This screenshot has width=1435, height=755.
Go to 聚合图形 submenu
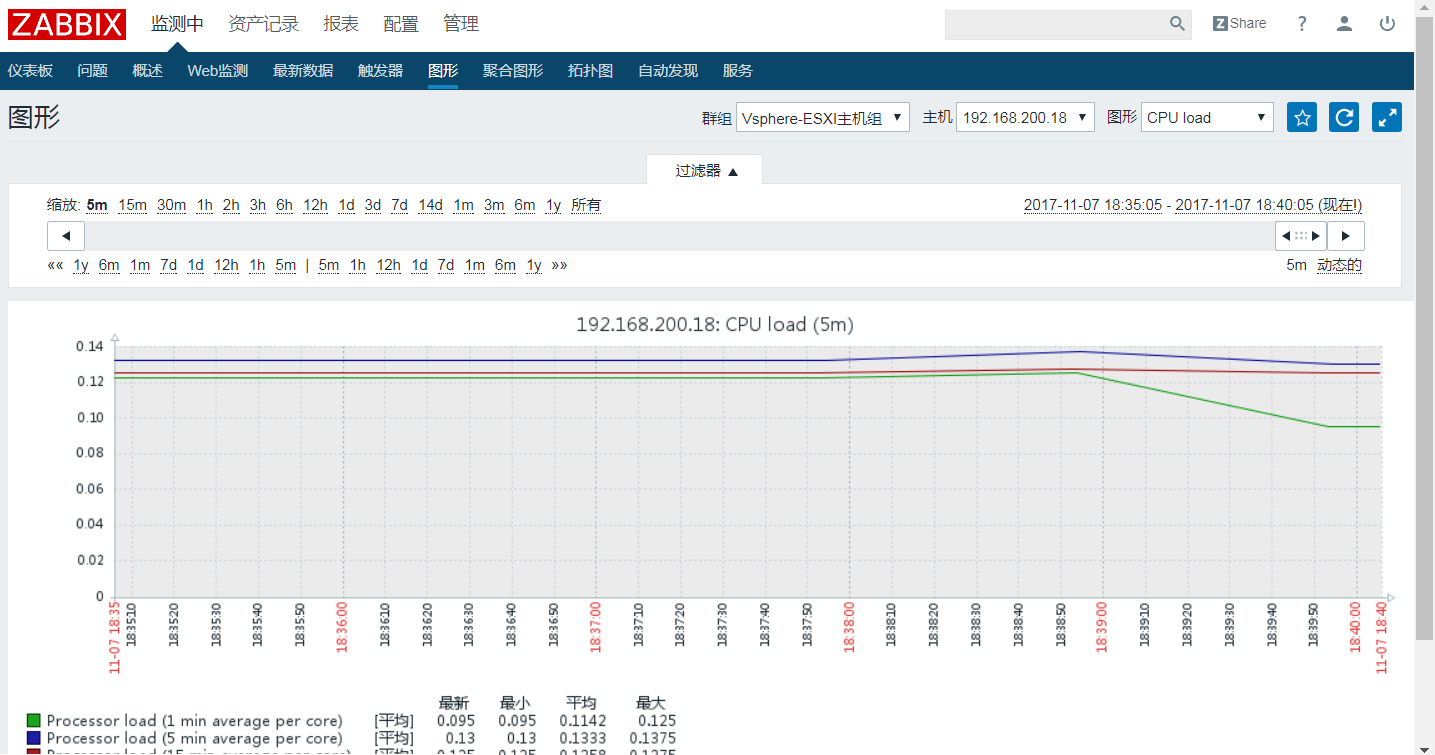[x=513, y=71]
